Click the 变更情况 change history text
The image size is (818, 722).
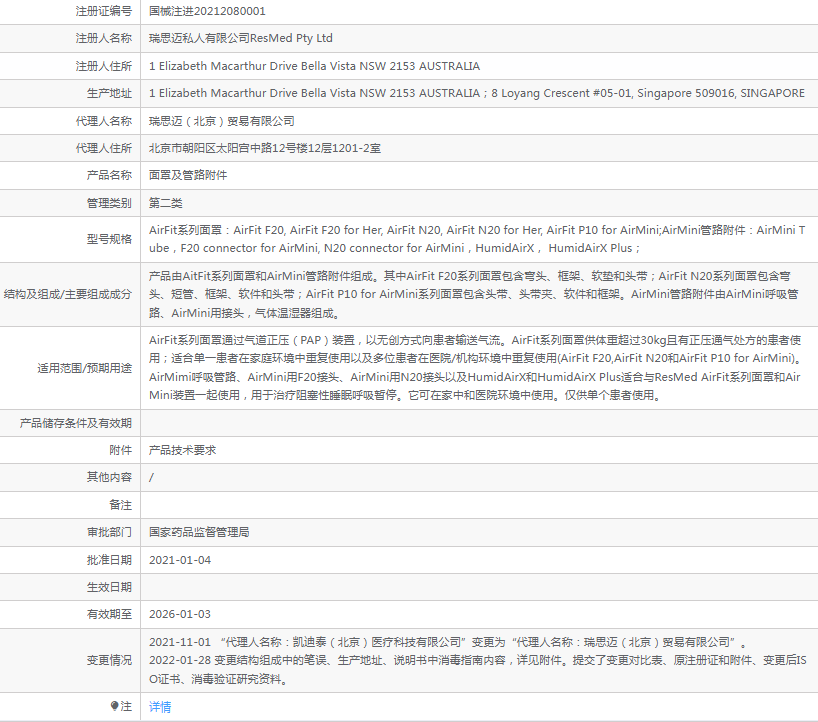pyautogui.click(x=450, y=660)
